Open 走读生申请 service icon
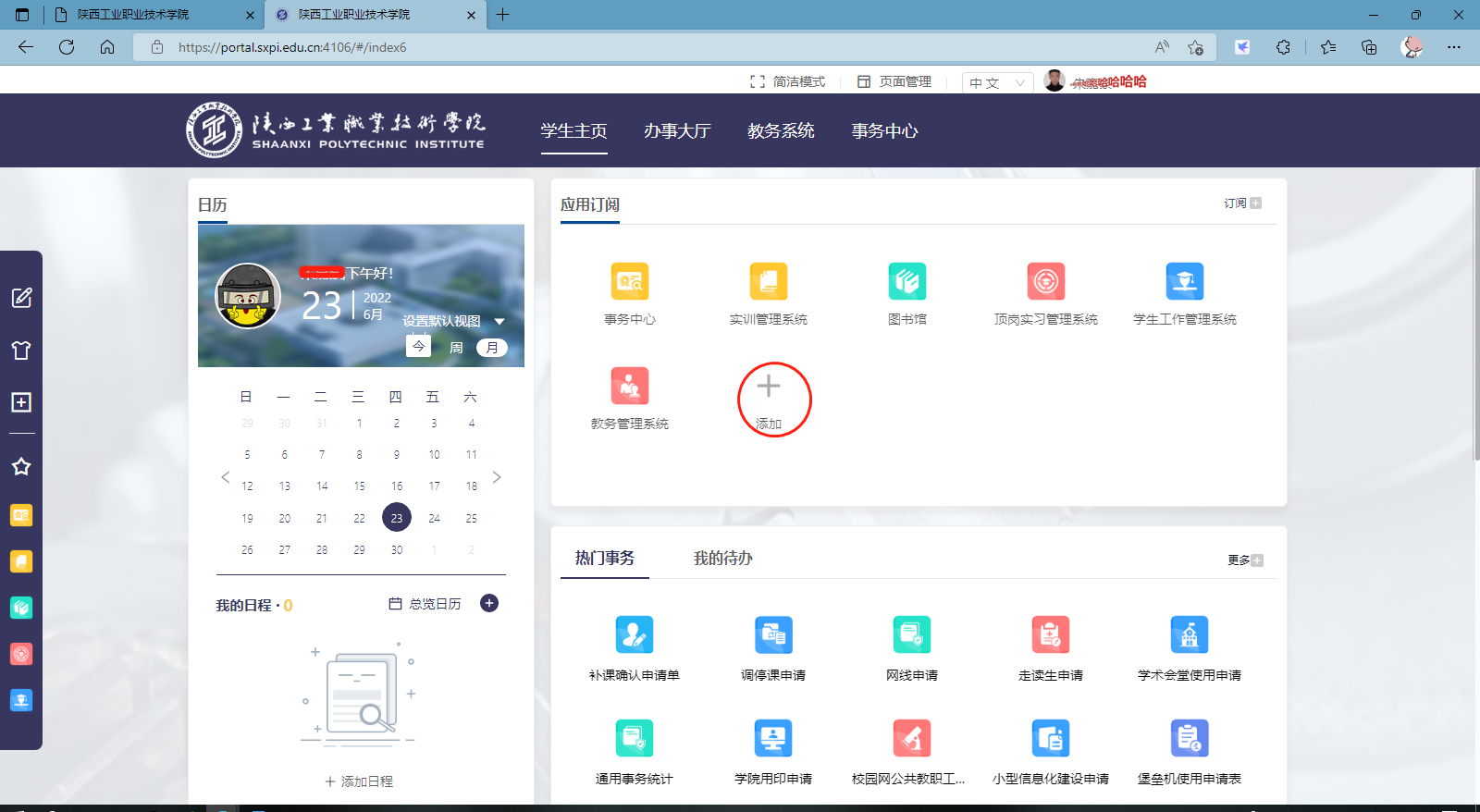 1050,635
